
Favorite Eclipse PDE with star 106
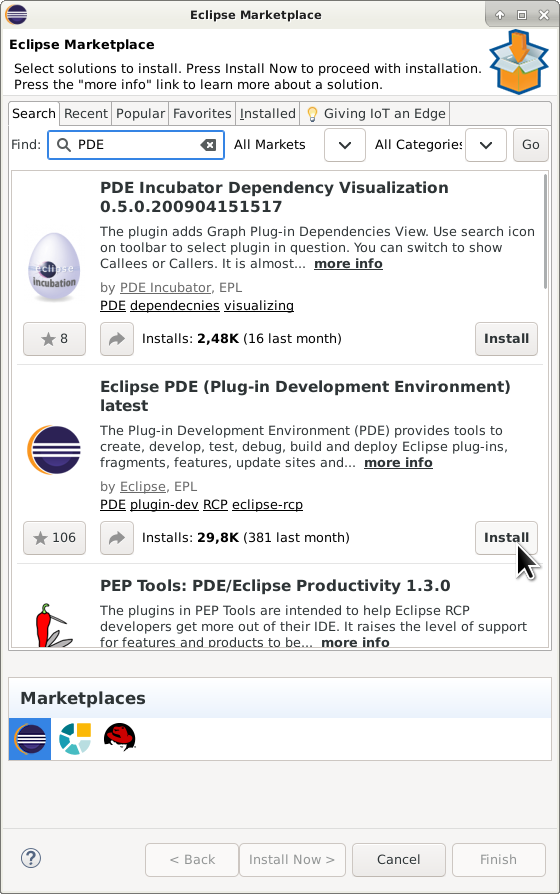(x=54, y=538)
